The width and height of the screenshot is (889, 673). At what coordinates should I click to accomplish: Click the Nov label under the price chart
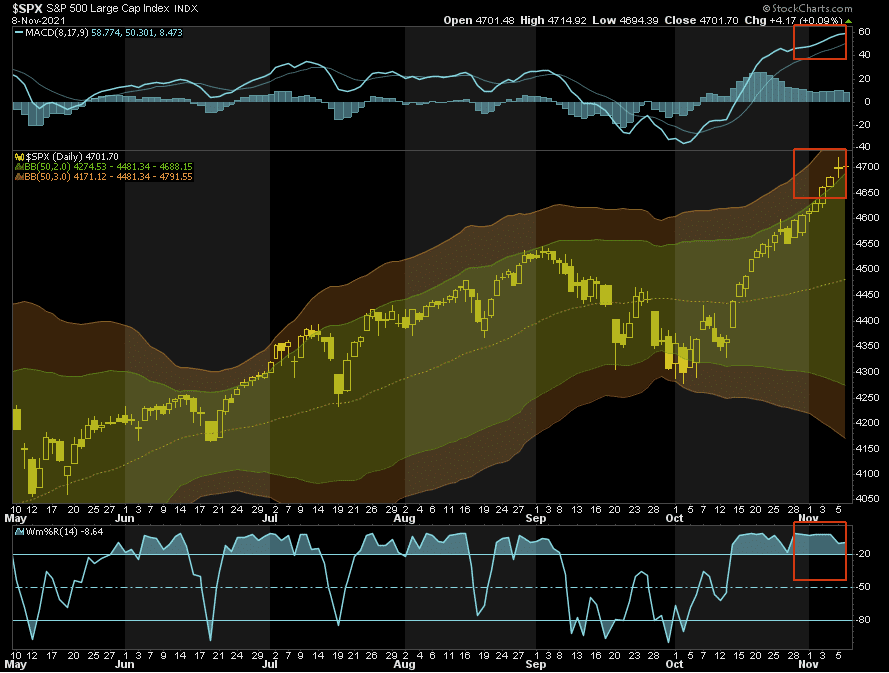tap(808, 518)
